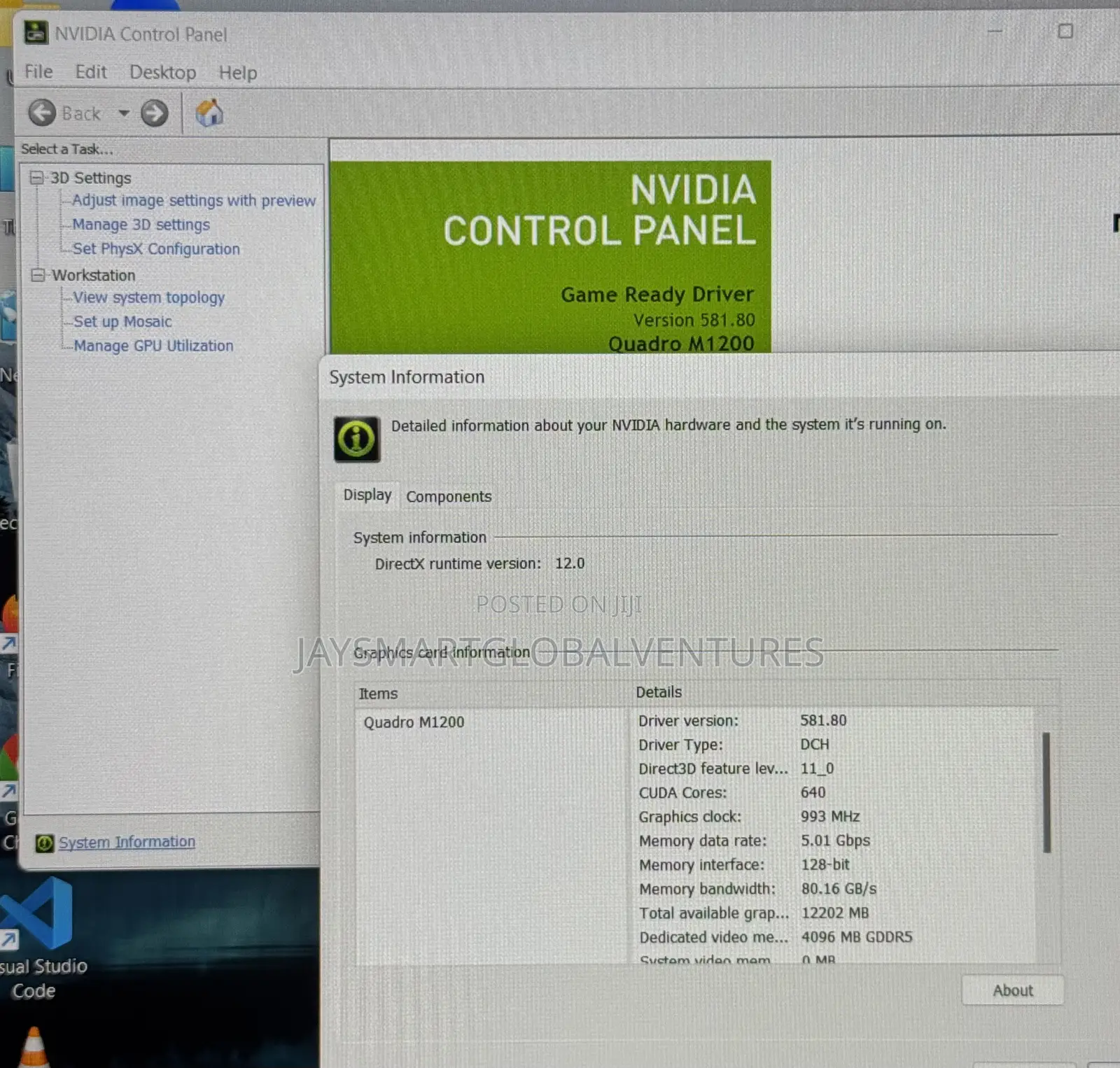Image resolution: width=1120 pixels, height=1068 pixels.
Task: Go to the Home icon in toolbar
Action: pyautogui.click(x=209, y=113)
